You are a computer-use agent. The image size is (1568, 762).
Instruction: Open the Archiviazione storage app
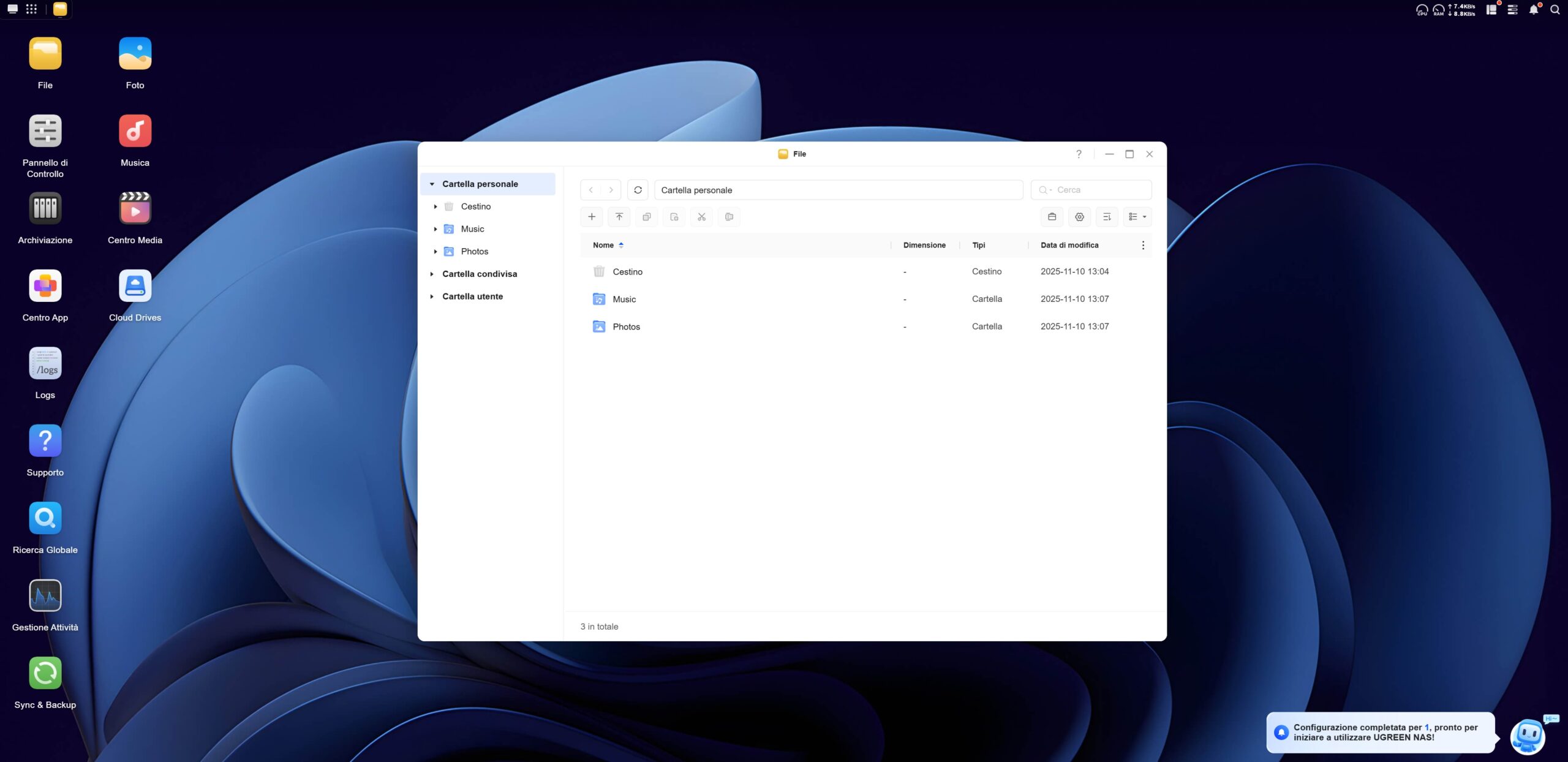pyautogui.click(x=45, y=209)
